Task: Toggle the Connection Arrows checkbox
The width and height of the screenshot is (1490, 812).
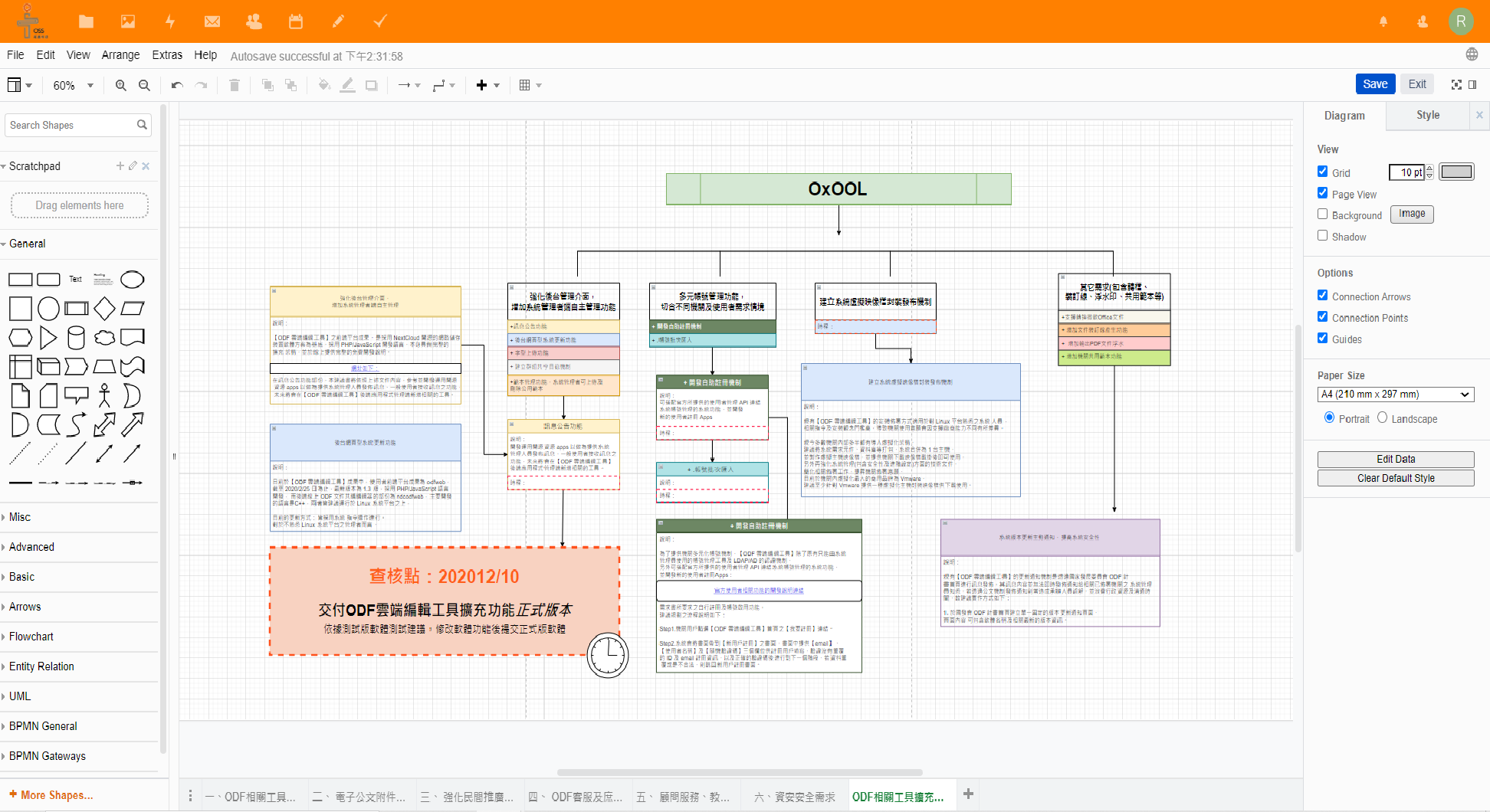Action: 1323,296
